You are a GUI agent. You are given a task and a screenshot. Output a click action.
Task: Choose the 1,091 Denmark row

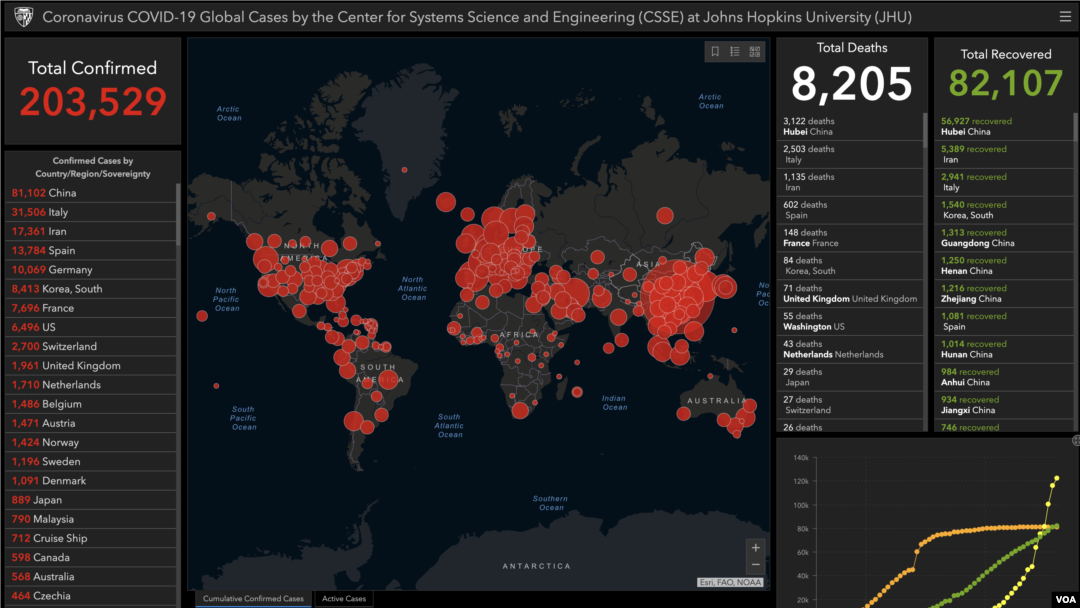point(91,481)
